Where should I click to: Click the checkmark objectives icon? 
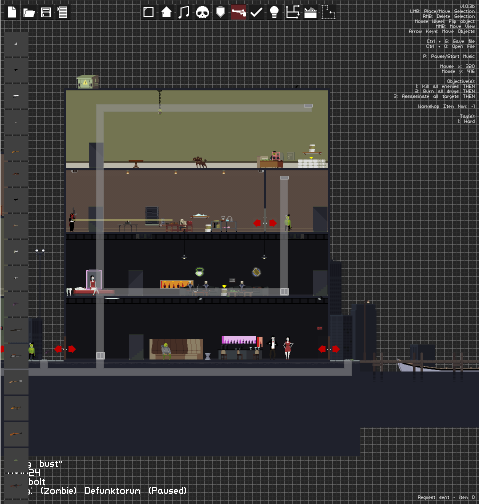coord(256,12)
